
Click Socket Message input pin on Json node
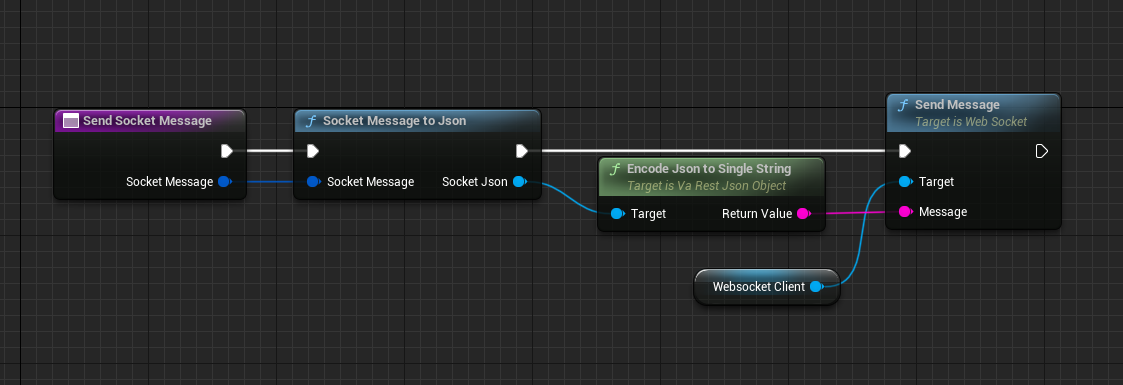tap(313, 182)
